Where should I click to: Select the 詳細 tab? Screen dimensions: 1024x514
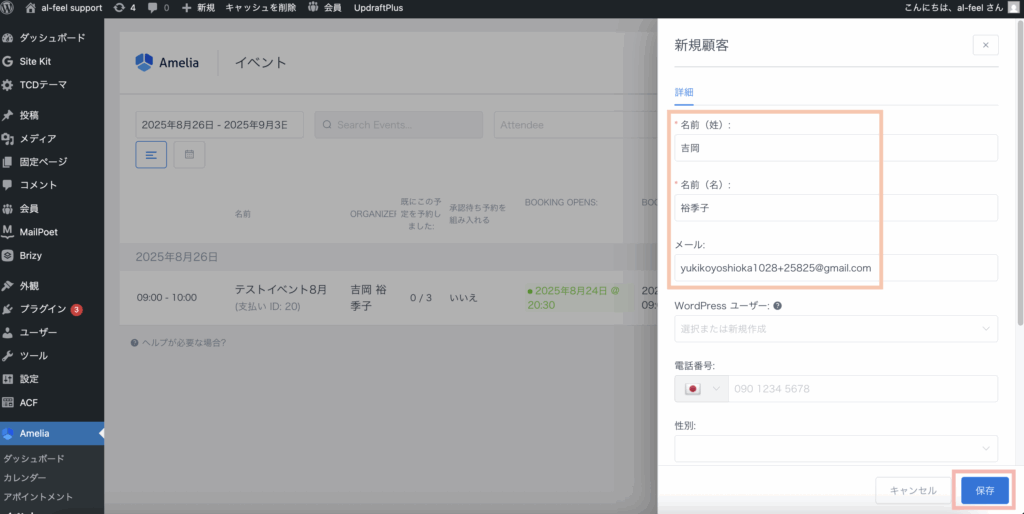tap(684, 92)
